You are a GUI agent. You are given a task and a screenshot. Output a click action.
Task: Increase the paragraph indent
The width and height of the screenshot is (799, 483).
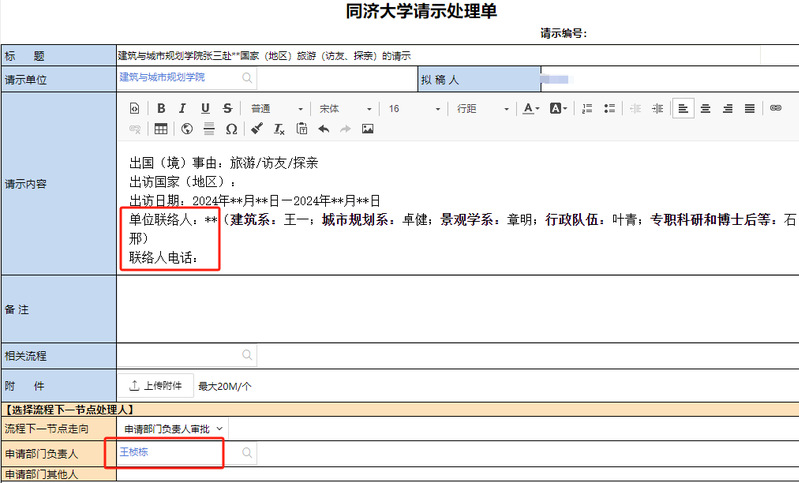(658, 108)
